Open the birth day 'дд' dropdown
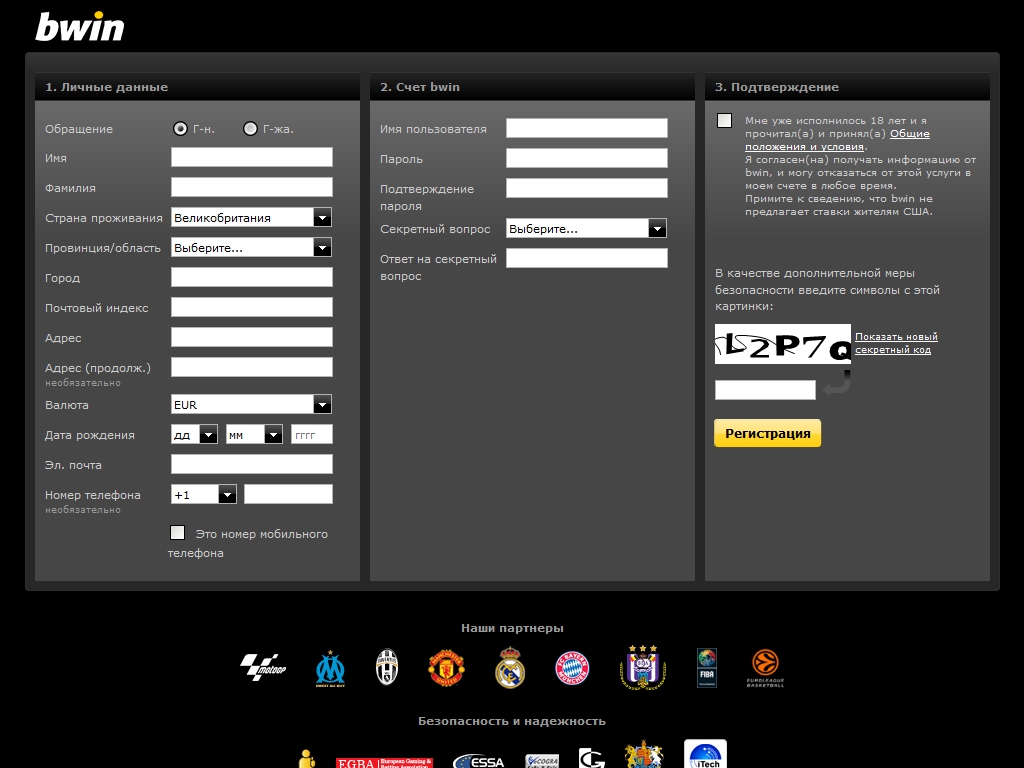Image resolution: width=1024 pixels, height=768 pixels. pos(194,435)
